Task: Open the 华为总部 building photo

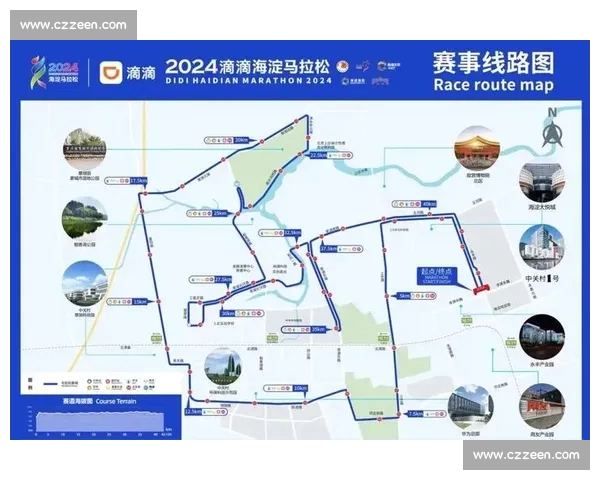Action: click(470, 407)
